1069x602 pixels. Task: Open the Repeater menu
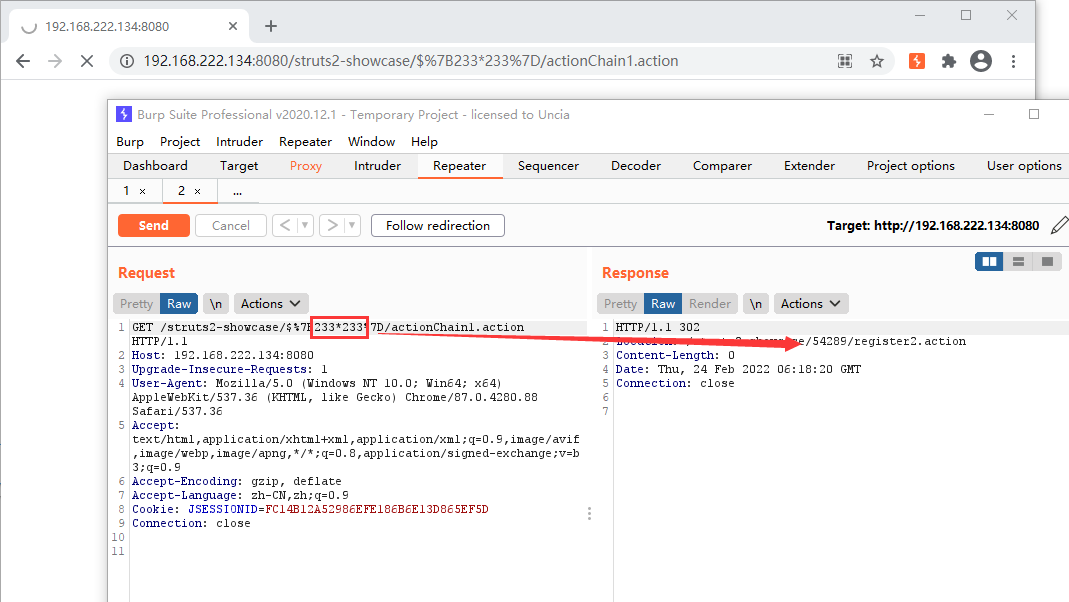pos(305,142)
